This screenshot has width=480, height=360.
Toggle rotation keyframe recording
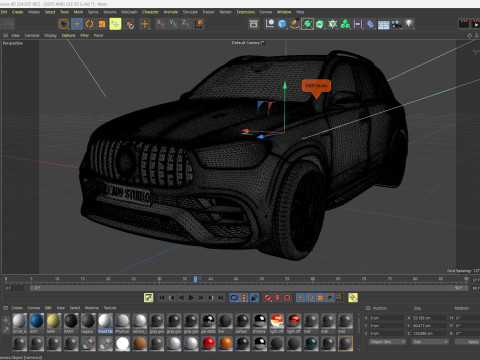[x=310, y=297]
